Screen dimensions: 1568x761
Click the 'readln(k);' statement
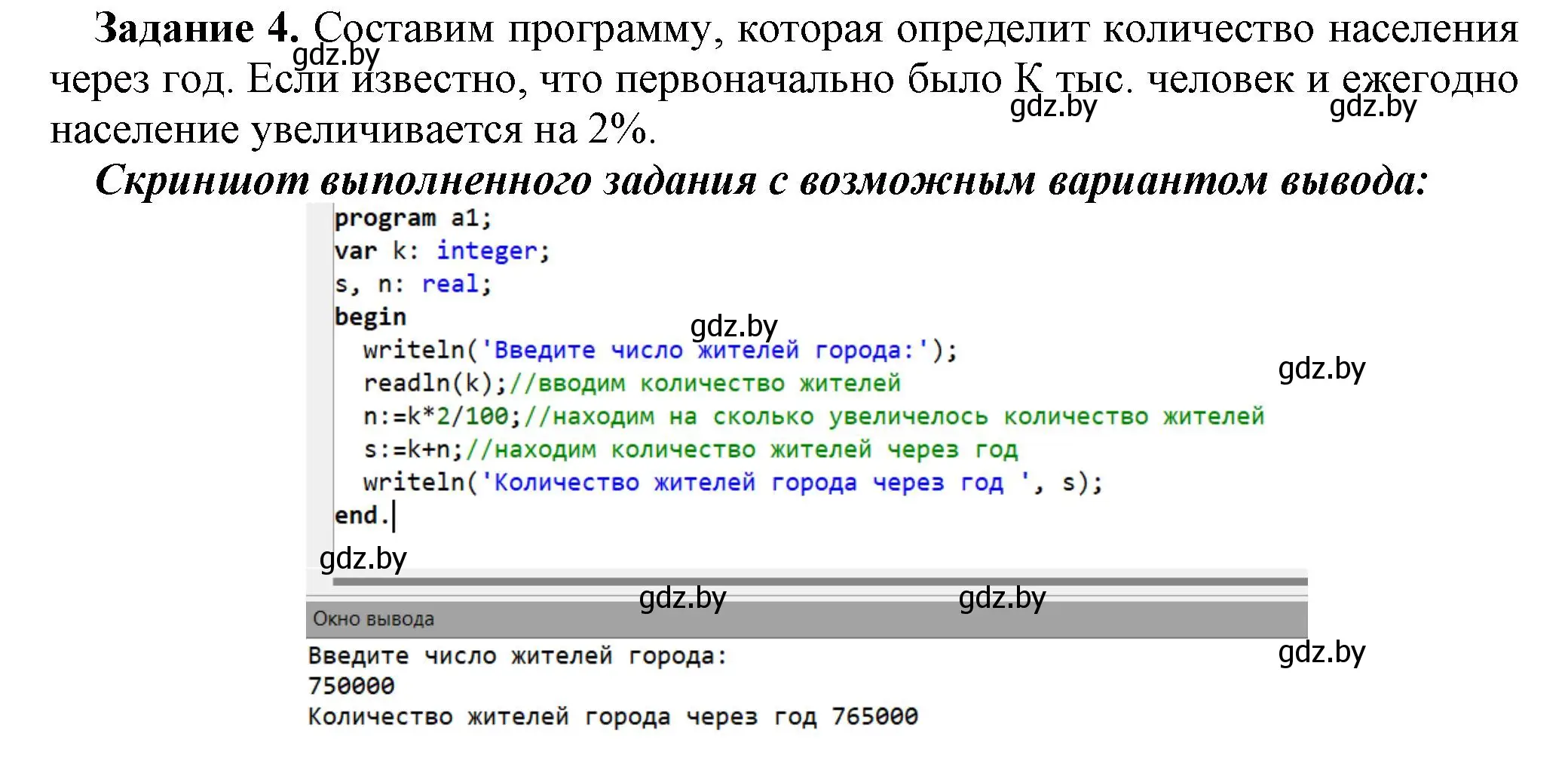click(436, 383)
